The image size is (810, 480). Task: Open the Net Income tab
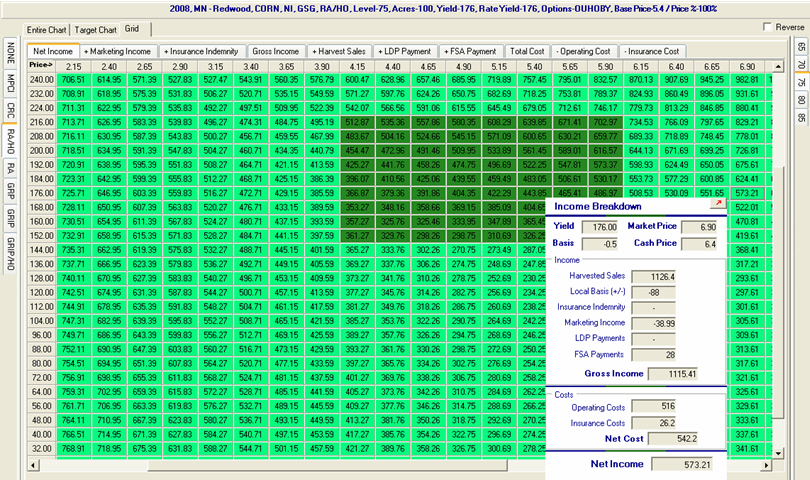click(53, 51)
